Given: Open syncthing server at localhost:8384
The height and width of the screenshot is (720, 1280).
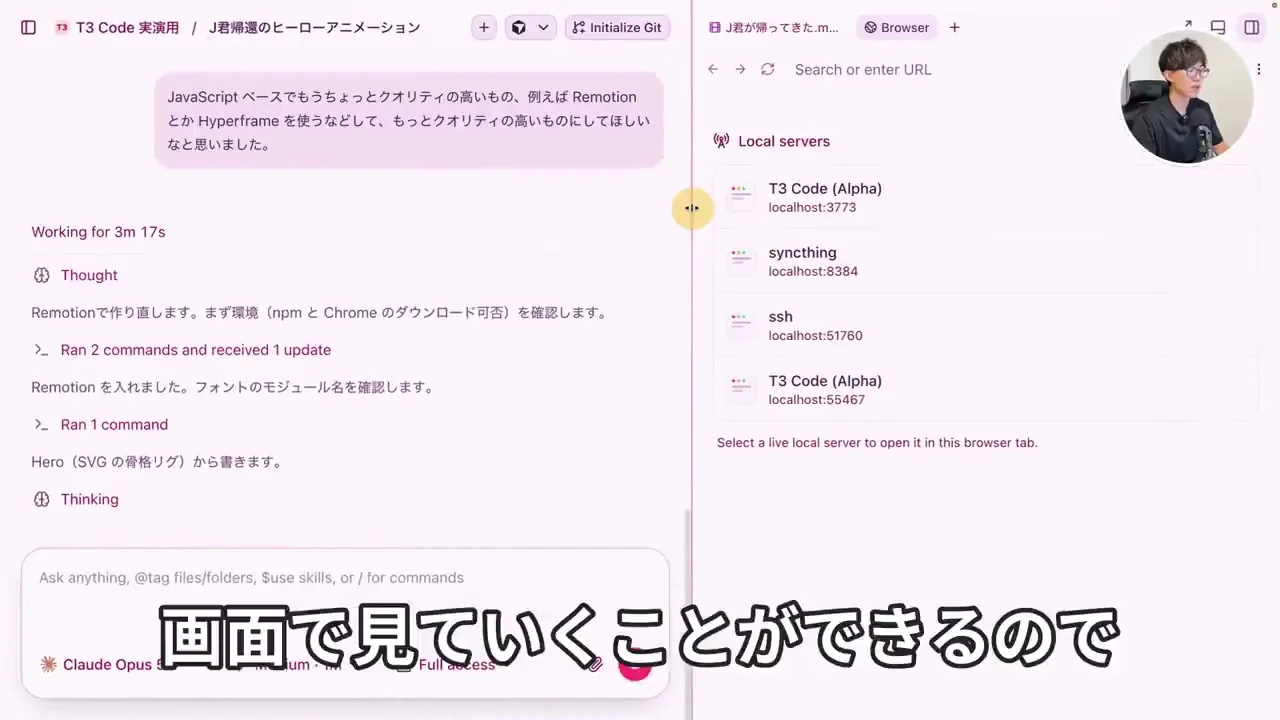Looking at the screenshot, I should pyautogui.click(x=985, y=261).
